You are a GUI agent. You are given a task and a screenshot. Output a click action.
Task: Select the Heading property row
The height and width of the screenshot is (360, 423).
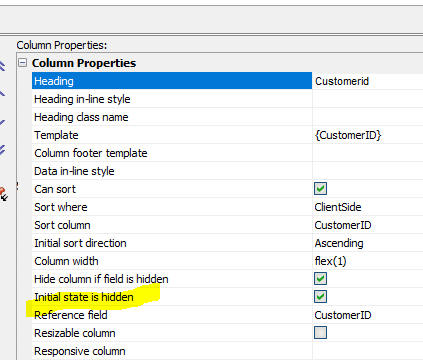[x=172, y=81]
